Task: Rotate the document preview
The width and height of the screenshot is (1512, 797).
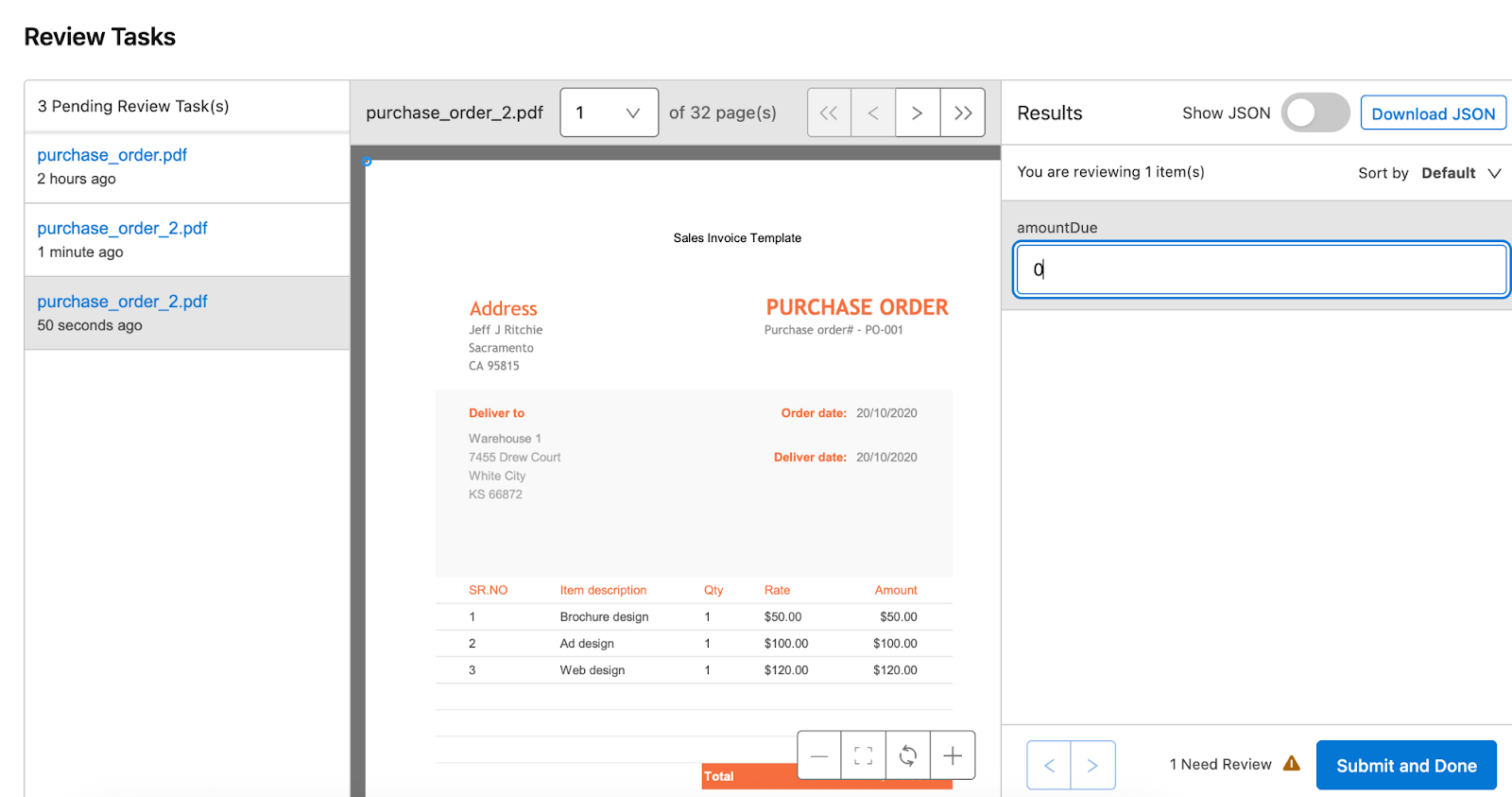Action: click(908, 755)
